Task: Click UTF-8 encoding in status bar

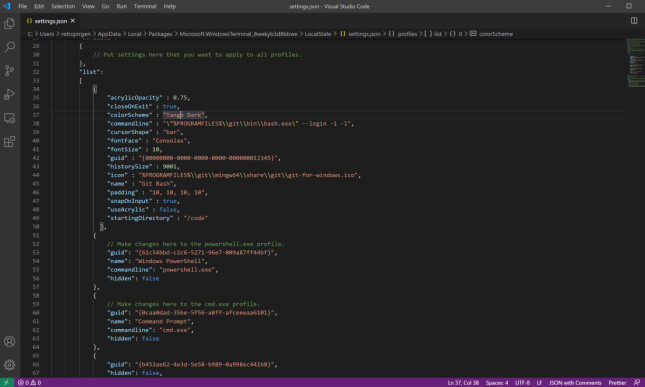Action: click(522, 382)
